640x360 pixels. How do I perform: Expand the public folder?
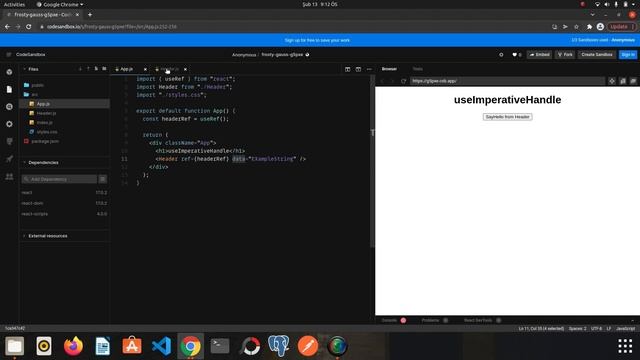(x=37, y=85)
